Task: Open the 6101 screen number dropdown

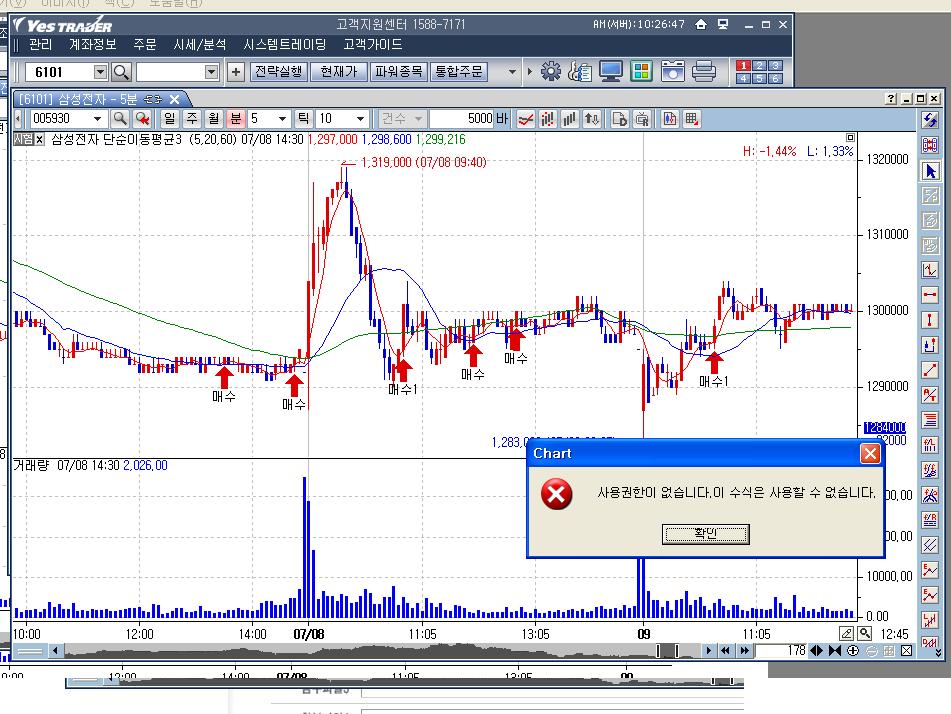Action: pyautogui.click(x=100, y=72)
